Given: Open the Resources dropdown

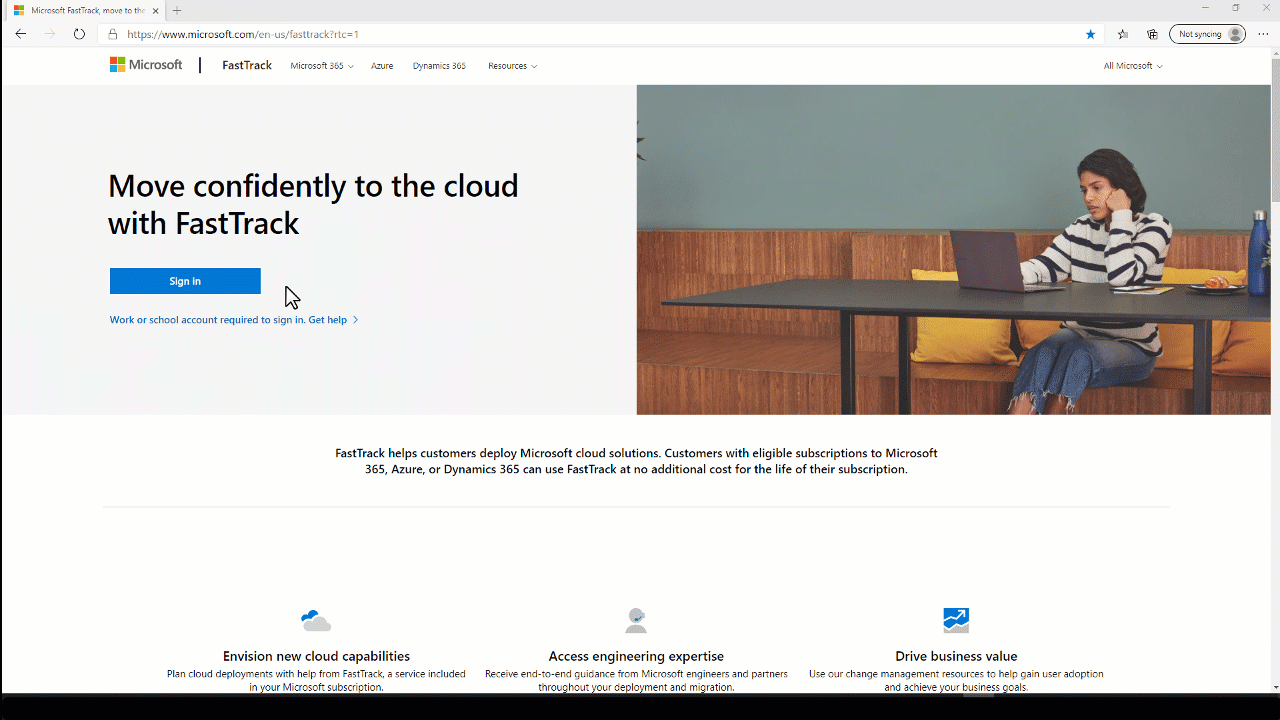Looking at the screenshot, I should coord(512,65).
